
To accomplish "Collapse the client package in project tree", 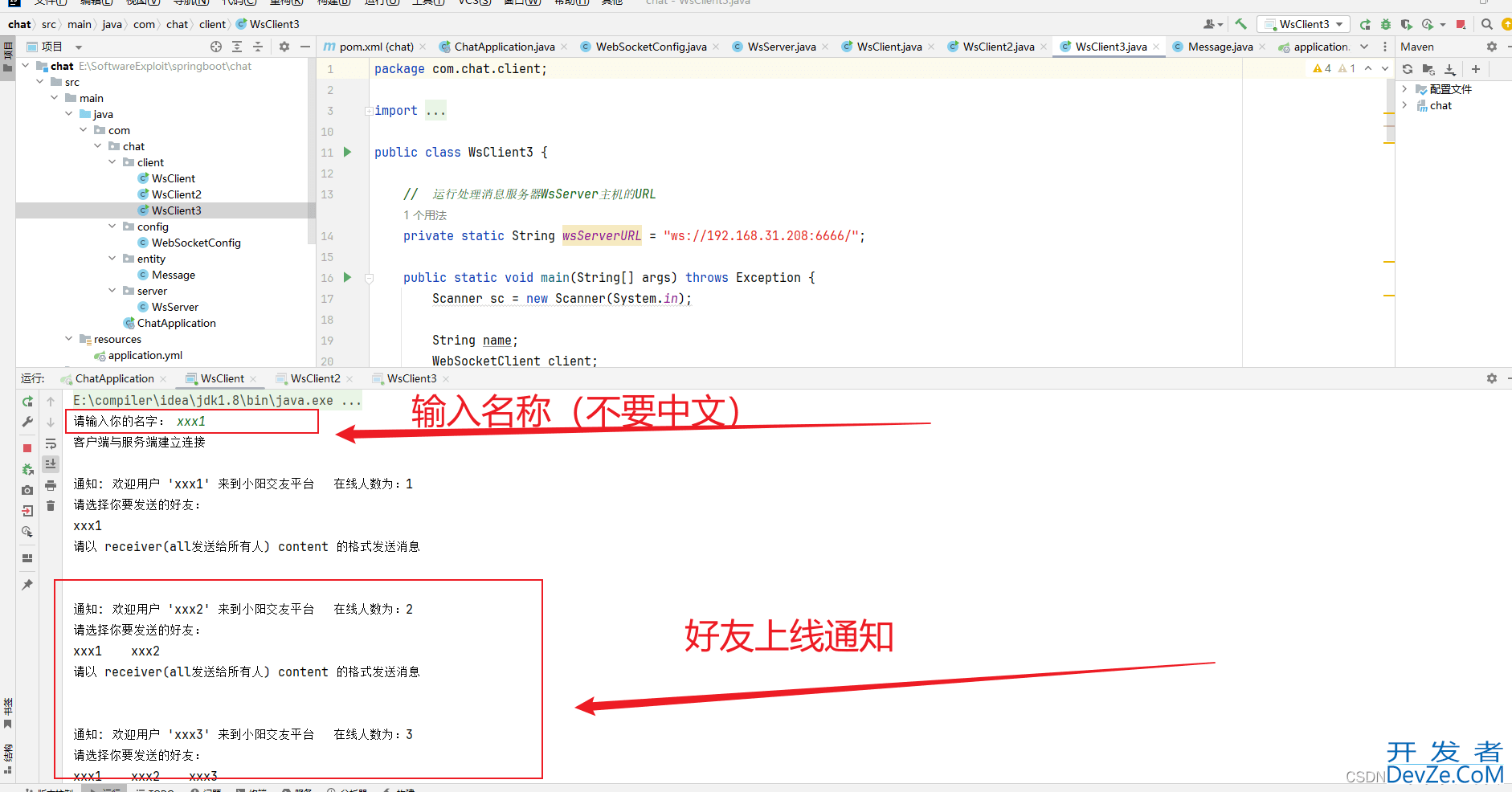I will tap(112, 162).
